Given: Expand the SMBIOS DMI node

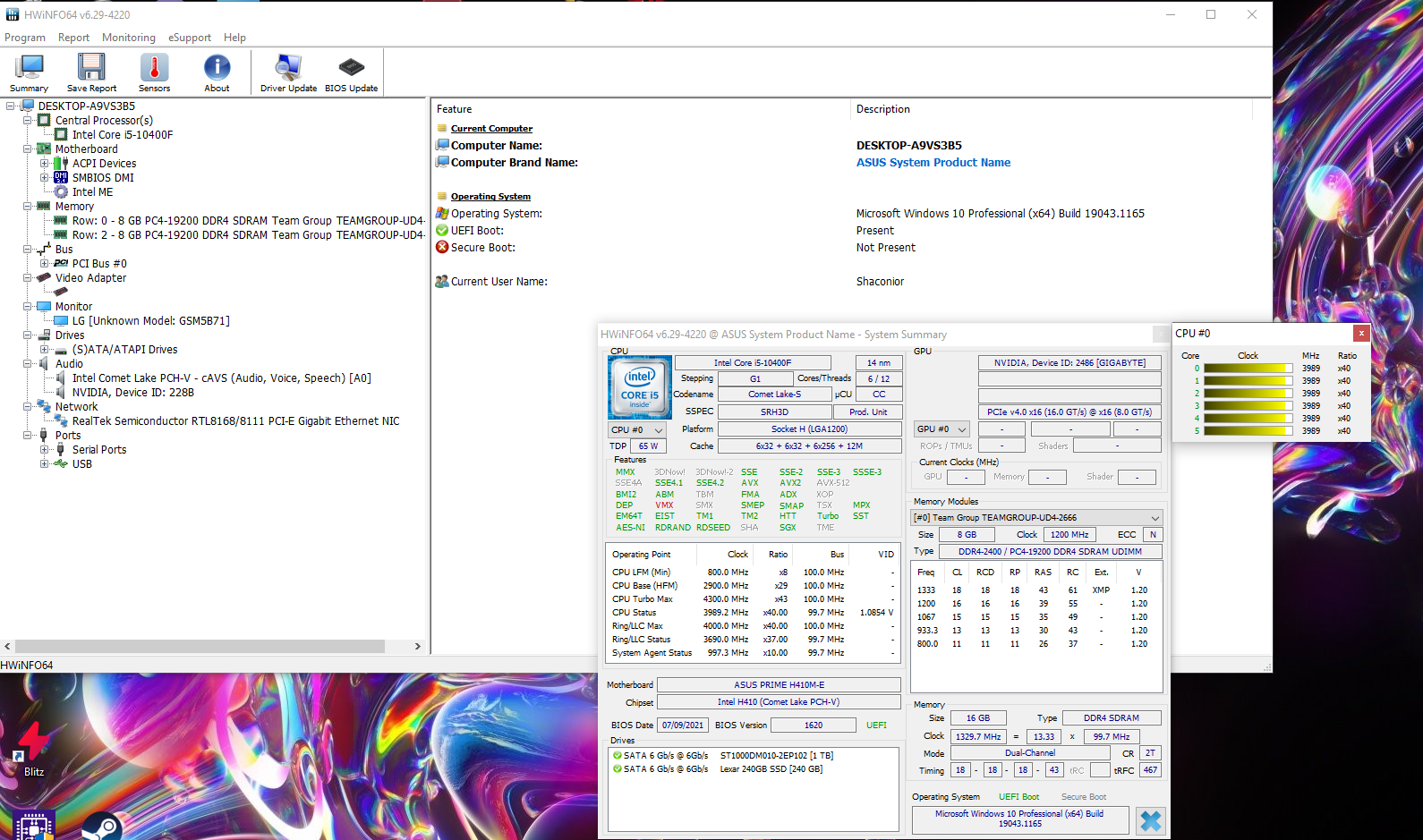Looking at the screenshot, I should (x=44, y=178).
